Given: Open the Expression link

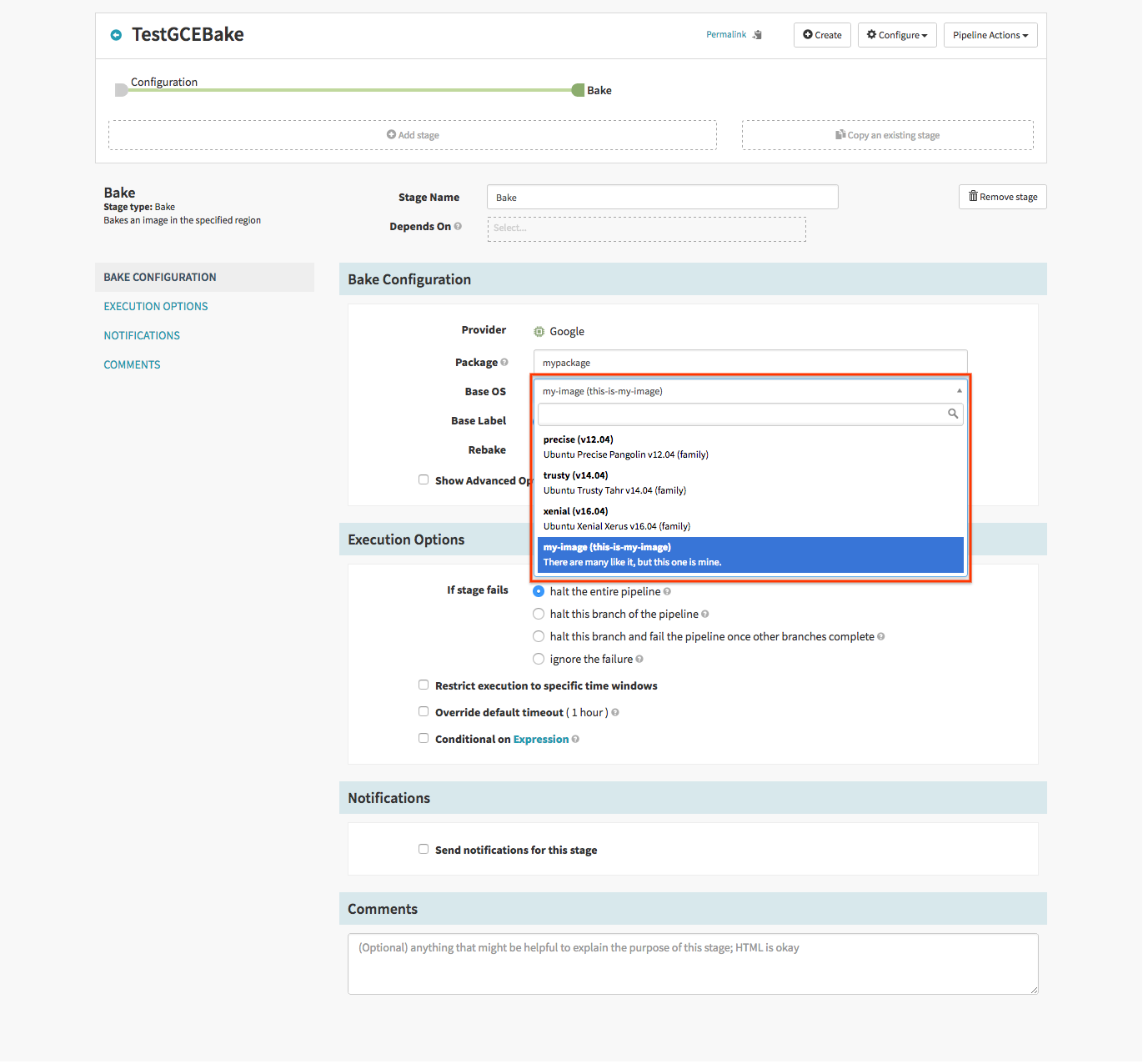Looking at the screenshot, I should 541,739.
